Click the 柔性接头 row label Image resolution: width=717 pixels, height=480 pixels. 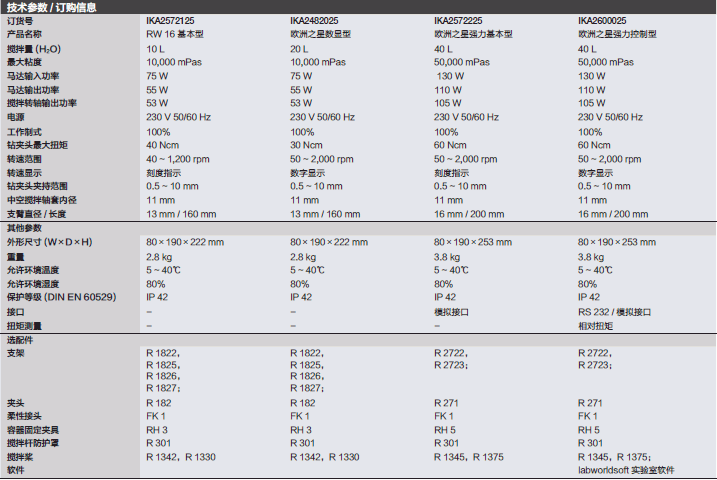pos(24,416)
